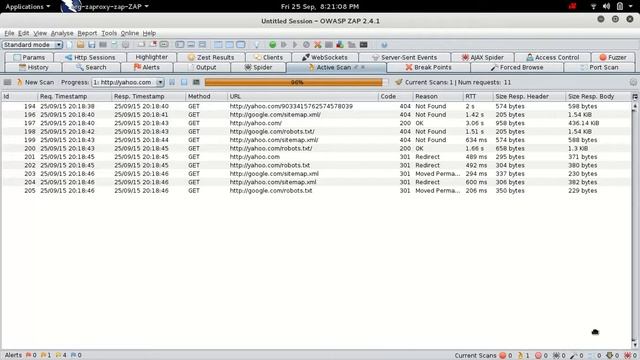Click the Persist Session save icon
Image resolution: width=640 pixels, height=360 pixels.
[91, 44]
